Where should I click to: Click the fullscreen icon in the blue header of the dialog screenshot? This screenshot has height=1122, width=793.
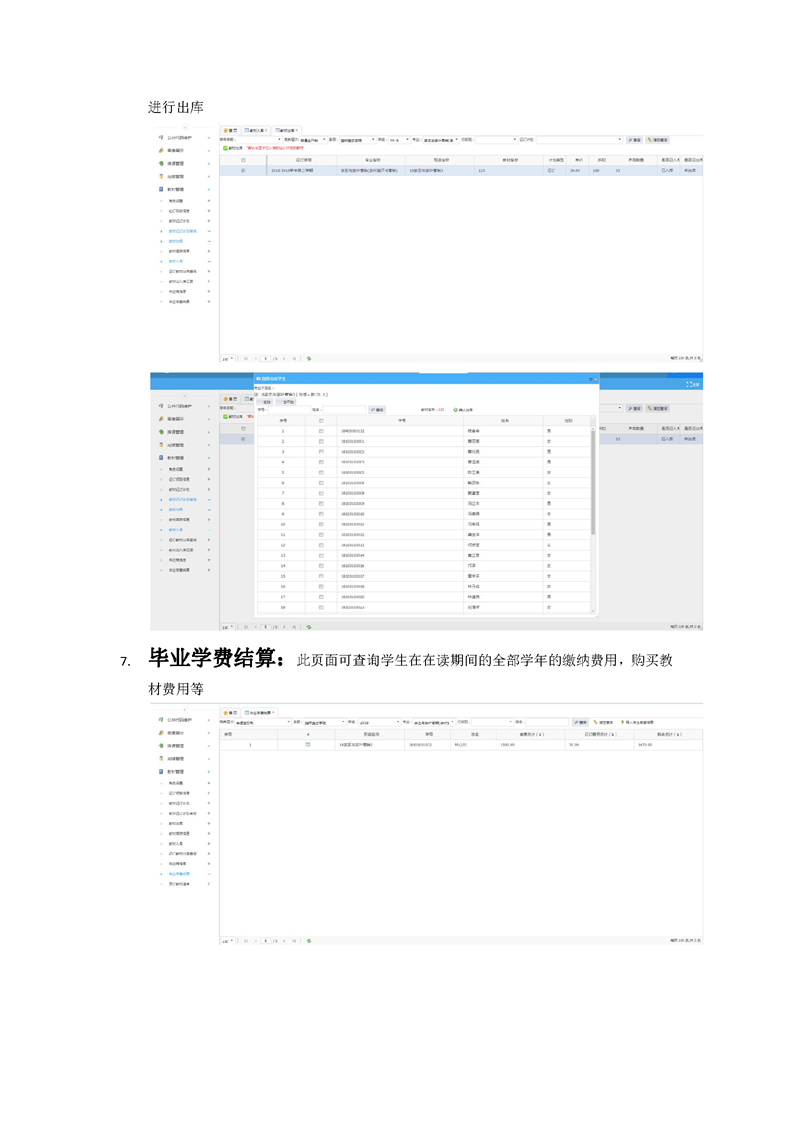click(x=689, y=384)
